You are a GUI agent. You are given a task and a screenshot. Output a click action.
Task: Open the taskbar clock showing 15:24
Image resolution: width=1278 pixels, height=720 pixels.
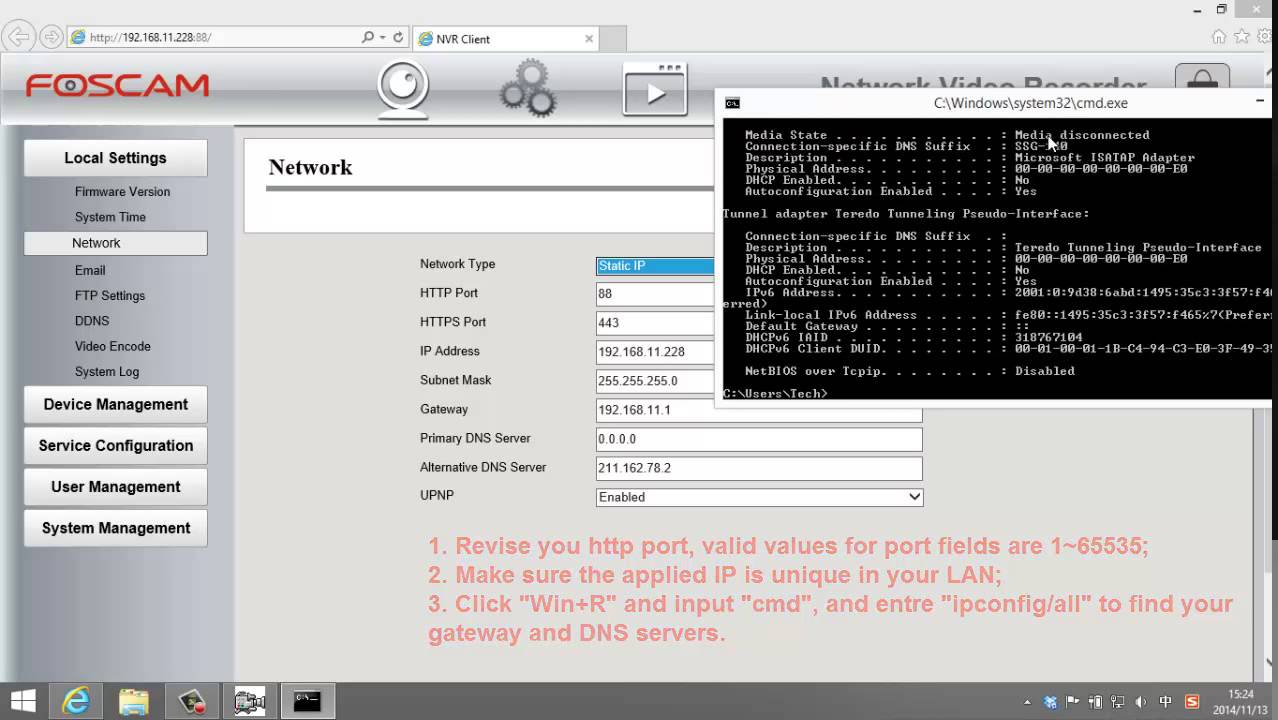click(1240, 701)
